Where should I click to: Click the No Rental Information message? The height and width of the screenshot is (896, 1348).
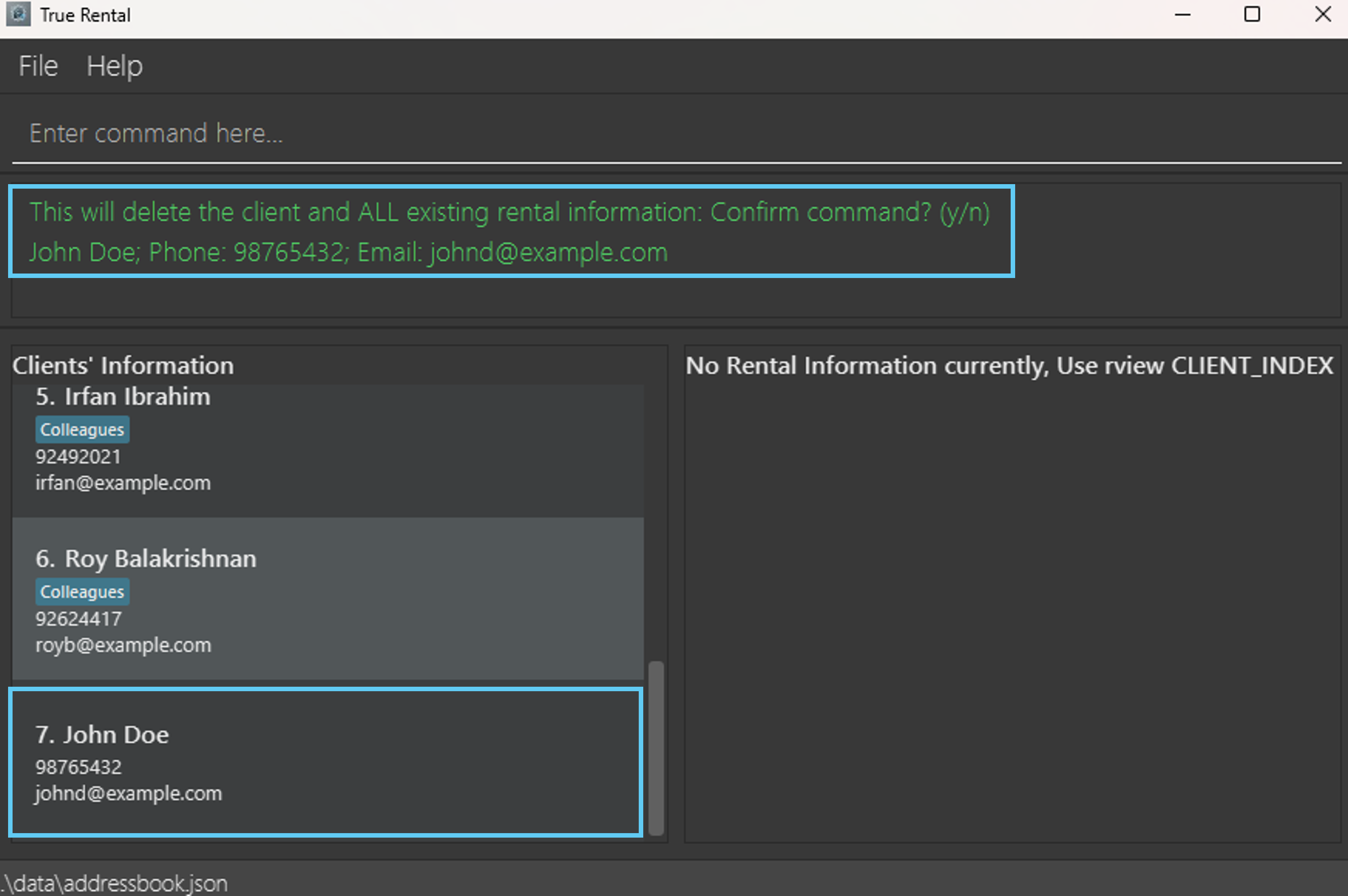pos(1009,366)
